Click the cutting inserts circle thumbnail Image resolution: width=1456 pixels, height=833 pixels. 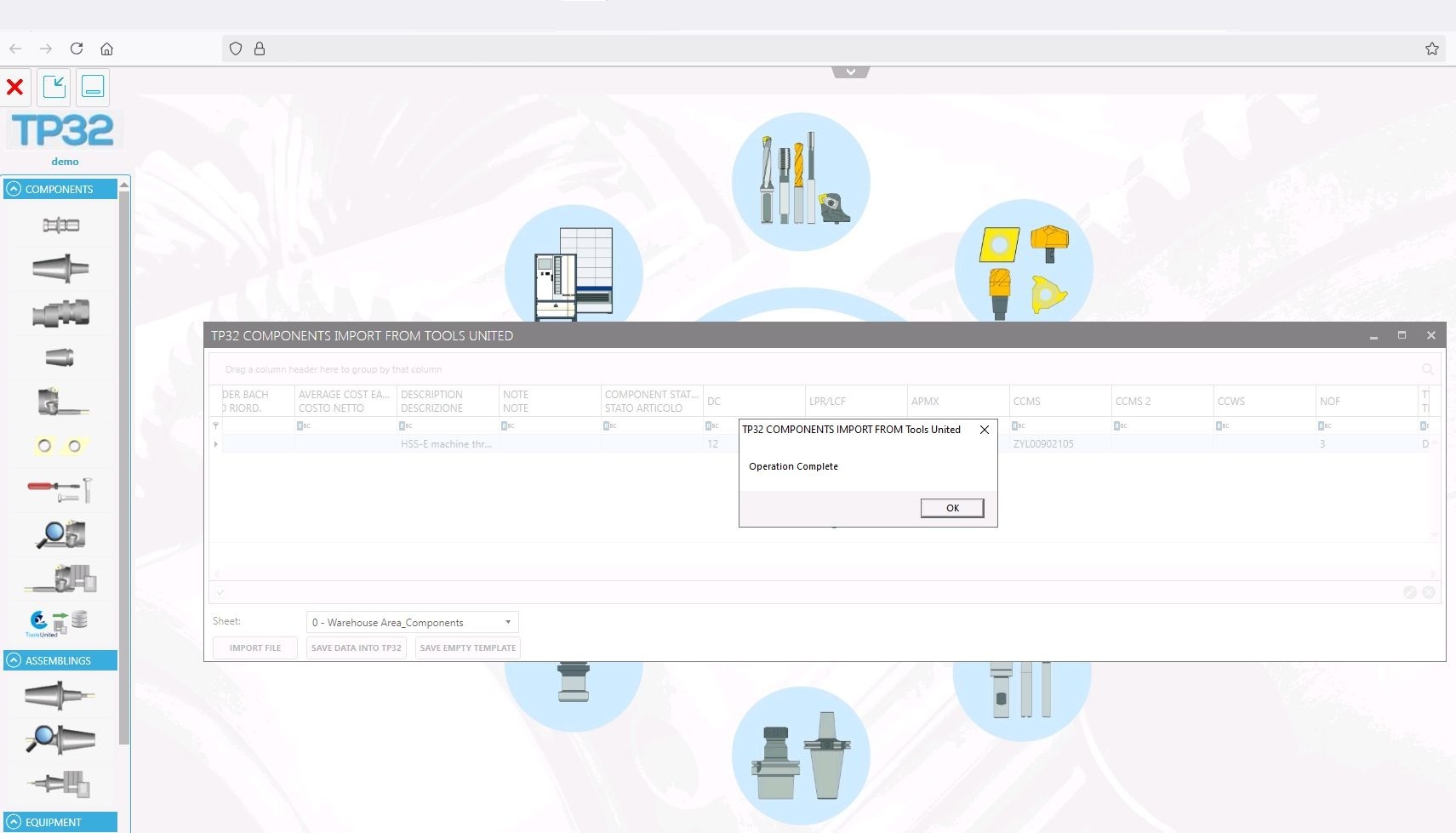point(1024,260)
